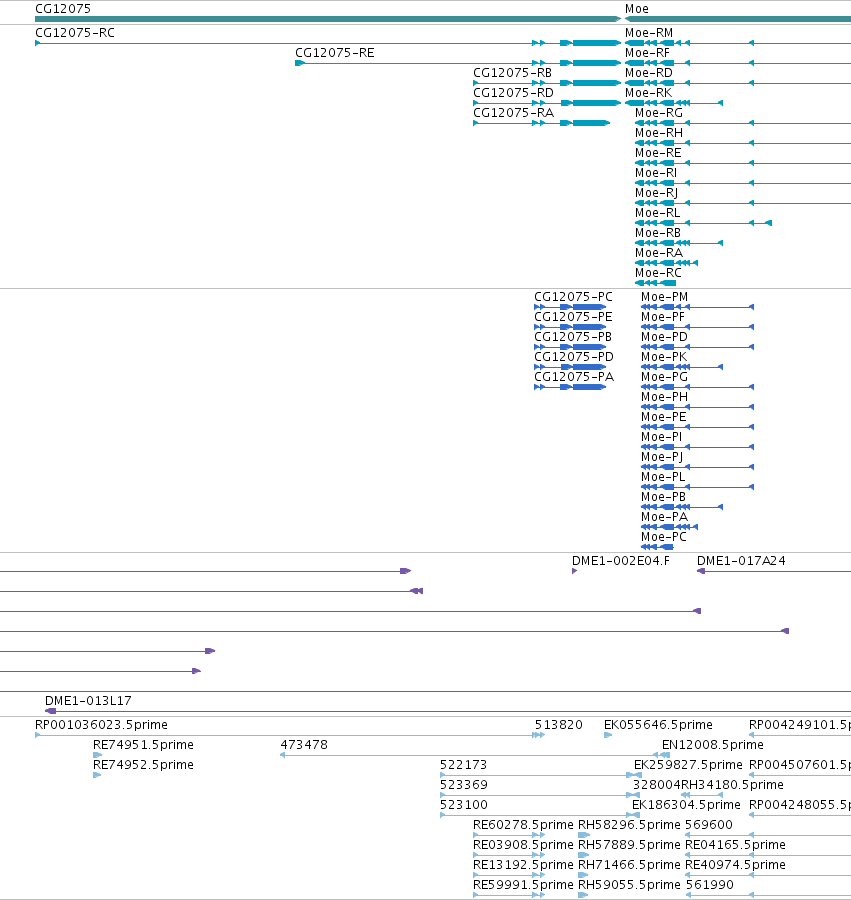Select the Moe-RA transcript label
The height and width of the screenshot is (900, 851).
tap(659, 253)
